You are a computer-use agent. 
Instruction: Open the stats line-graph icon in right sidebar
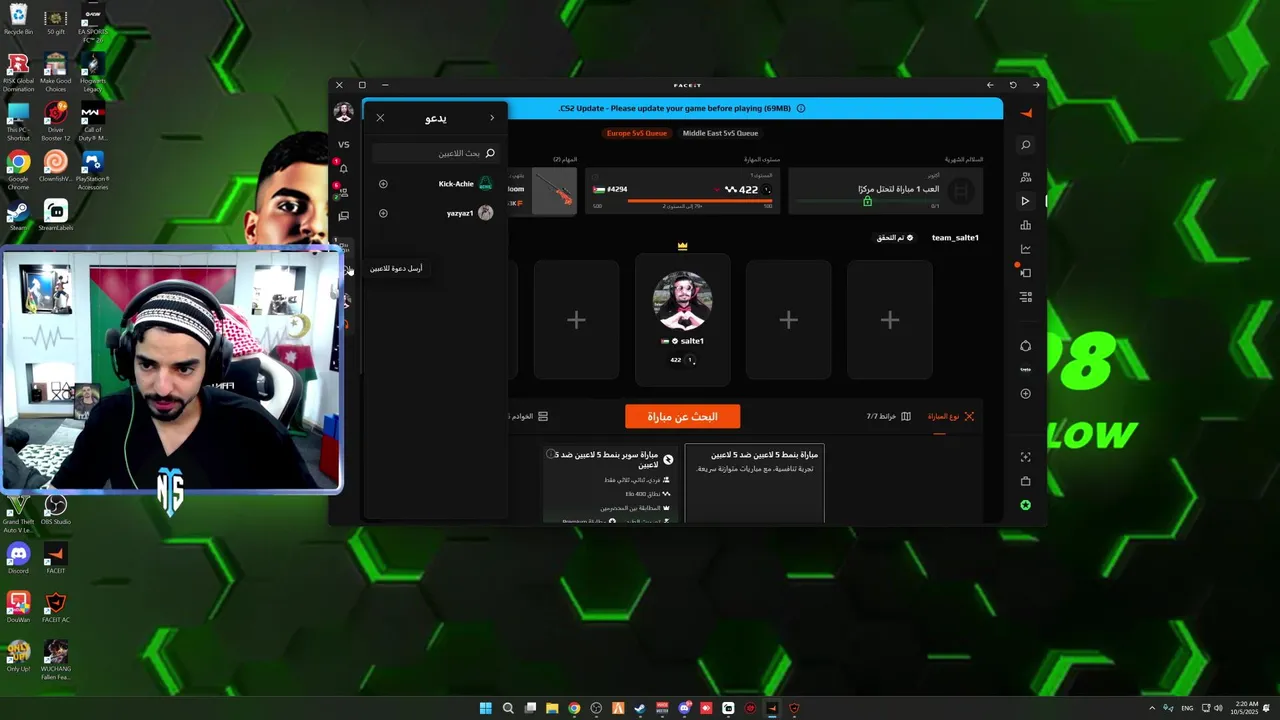point(1025,249)
